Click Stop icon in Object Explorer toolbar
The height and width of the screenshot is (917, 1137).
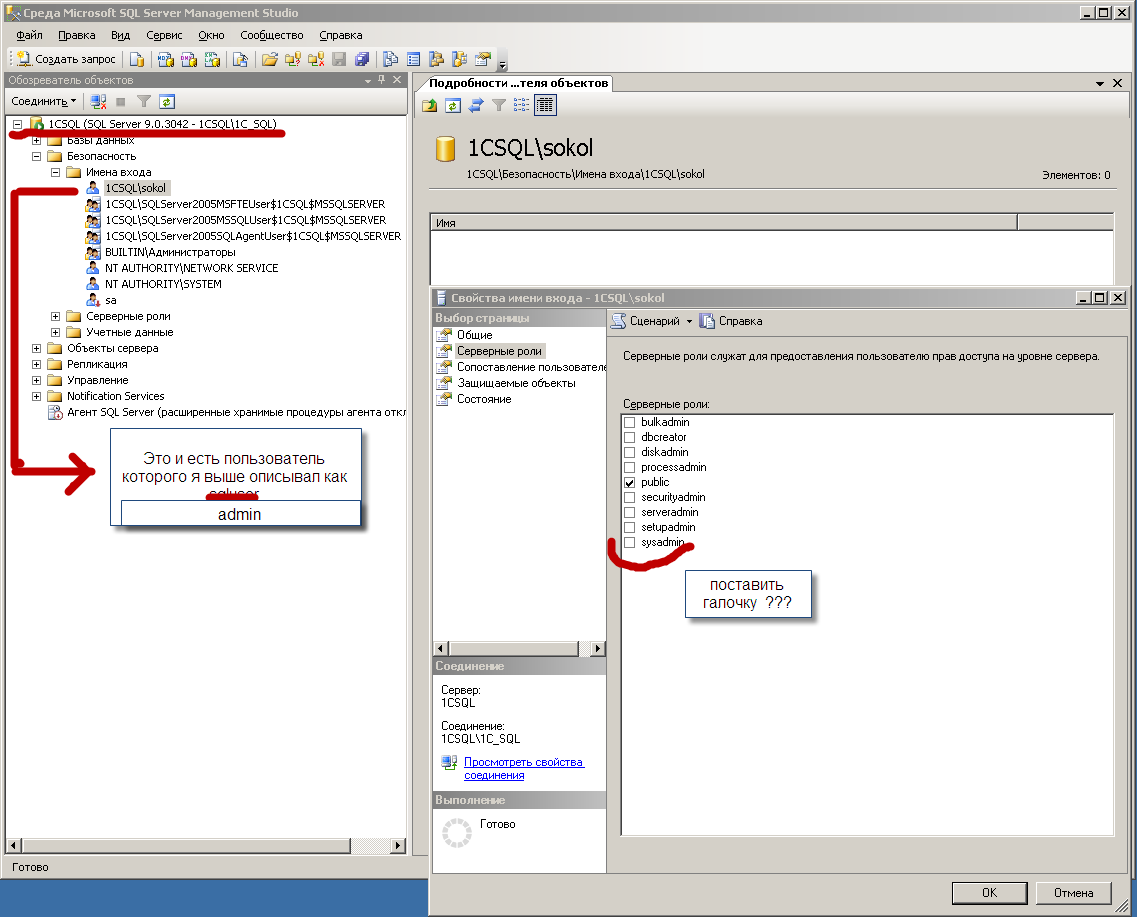121,101
